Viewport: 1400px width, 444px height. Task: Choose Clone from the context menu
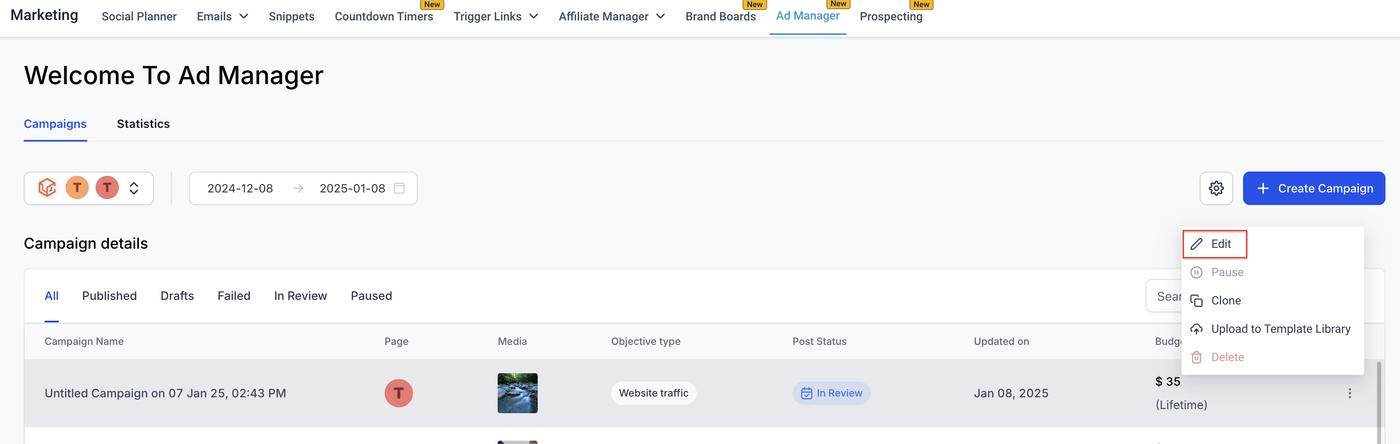tap(1226, 300)
